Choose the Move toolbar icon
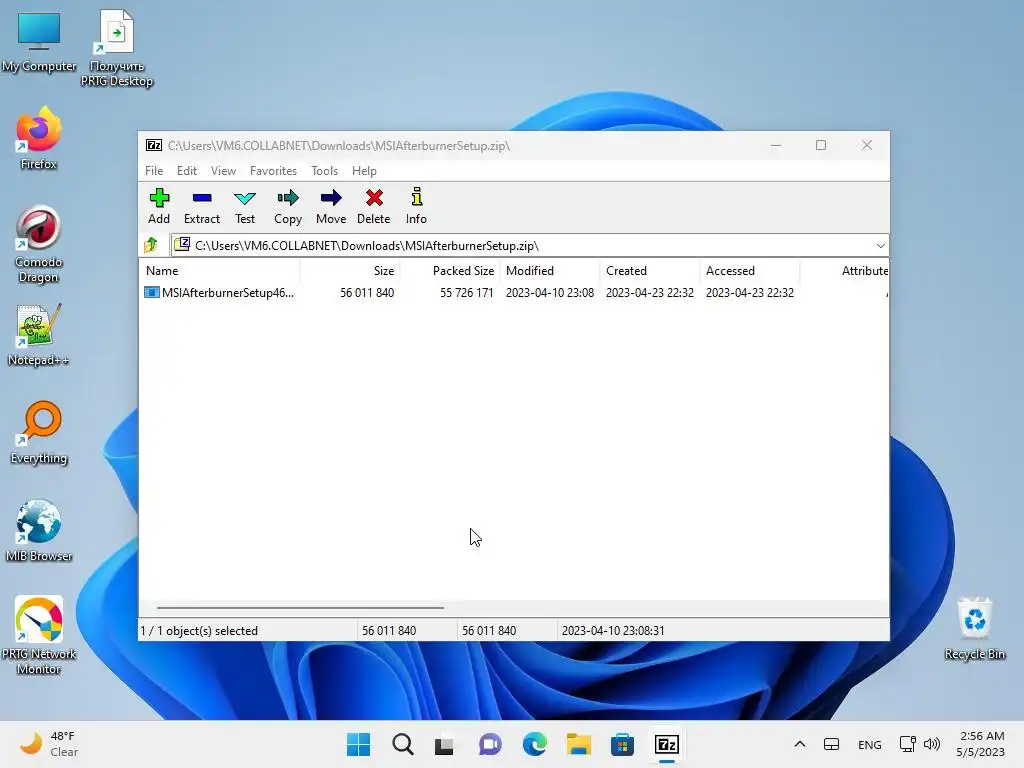The height and width of the screenshot is (768, 1024). click(x=331, y=206)
